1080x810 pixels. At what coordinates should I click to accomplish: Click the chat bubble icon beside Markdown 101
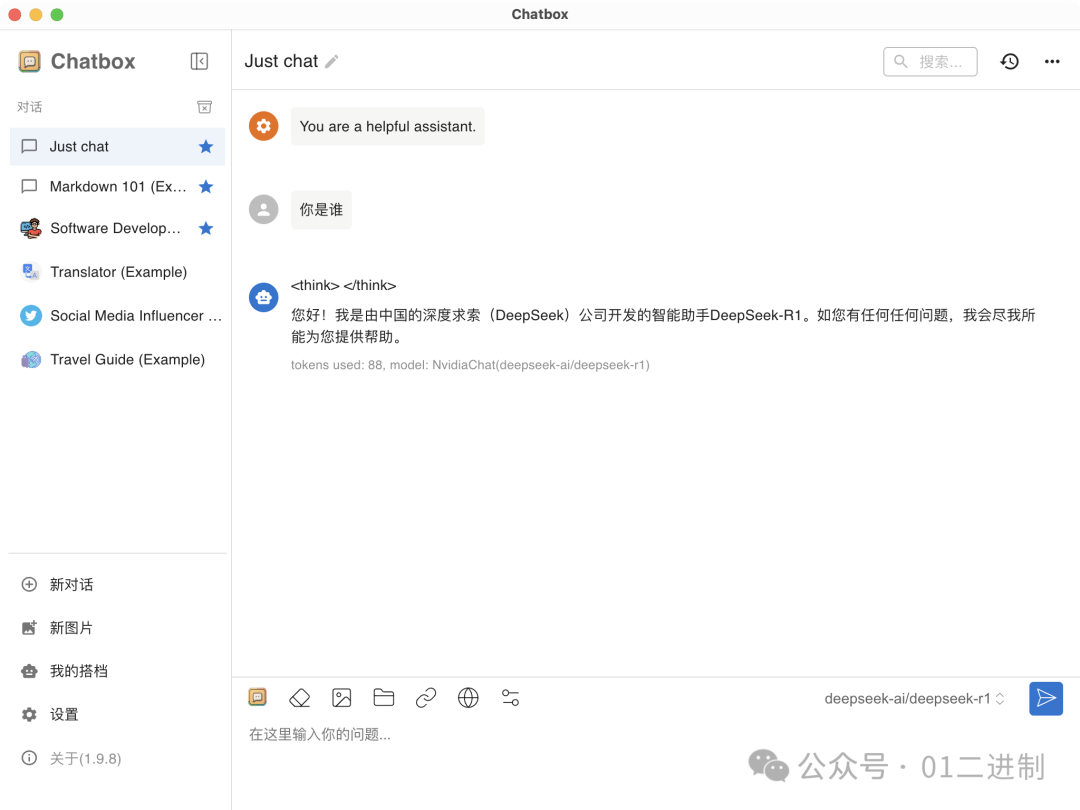coord(29,187)
